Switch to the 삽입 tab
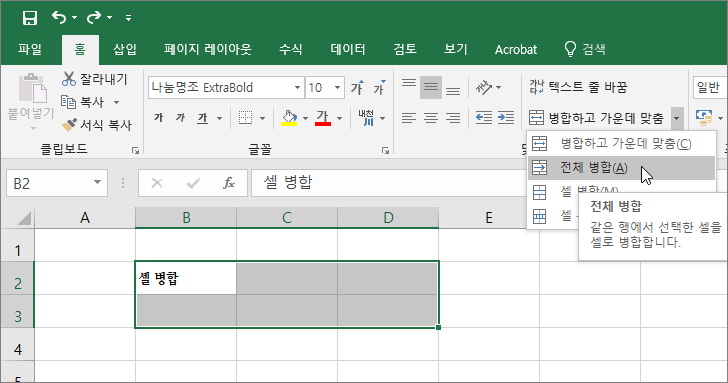The width and height of the screenshot is (728, 383). pos(124,49)
